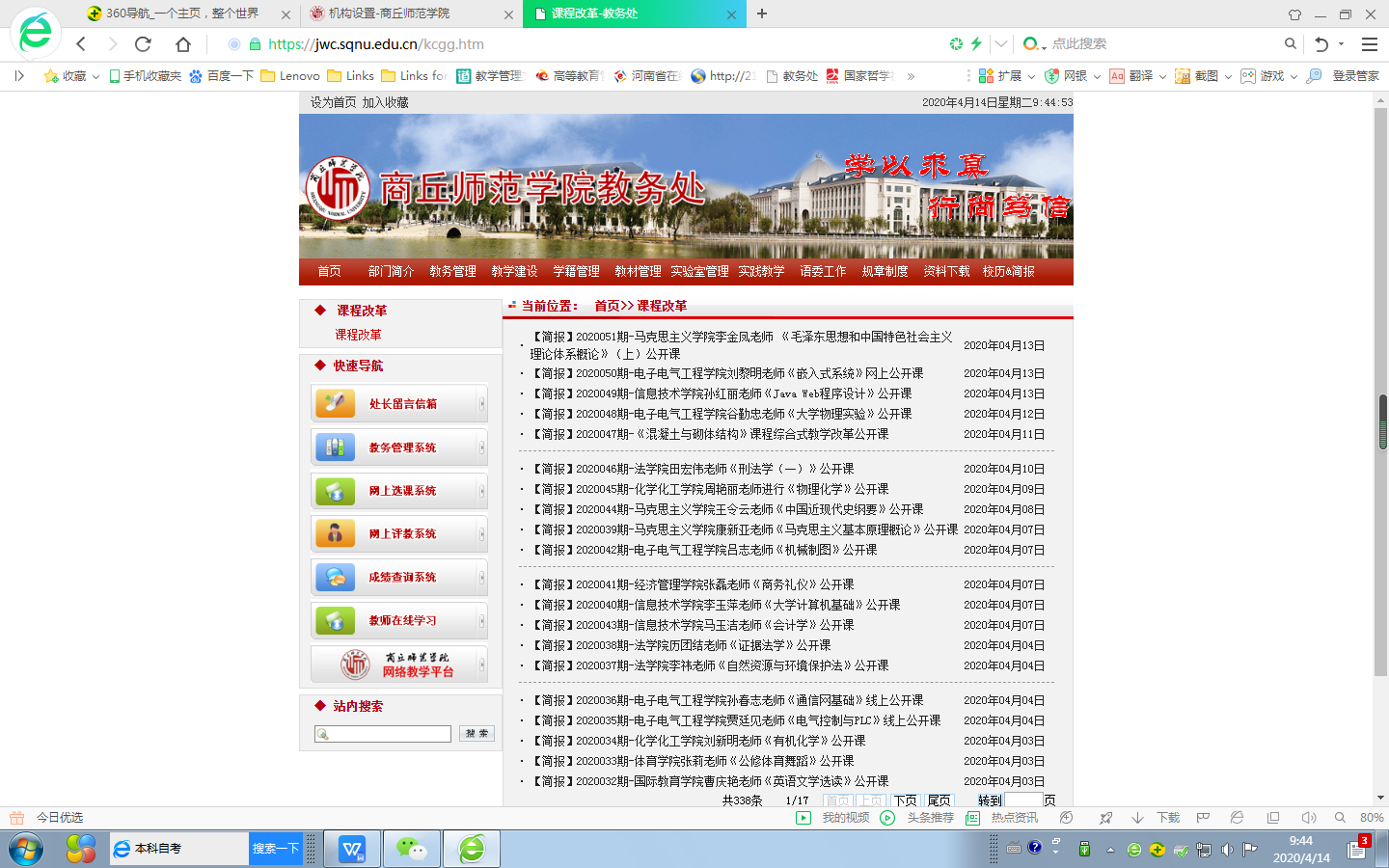1389x868 pixels.
Task: Open 学籍管理 navigation menu
Action: pyautogui.click(x=576, y=271)
